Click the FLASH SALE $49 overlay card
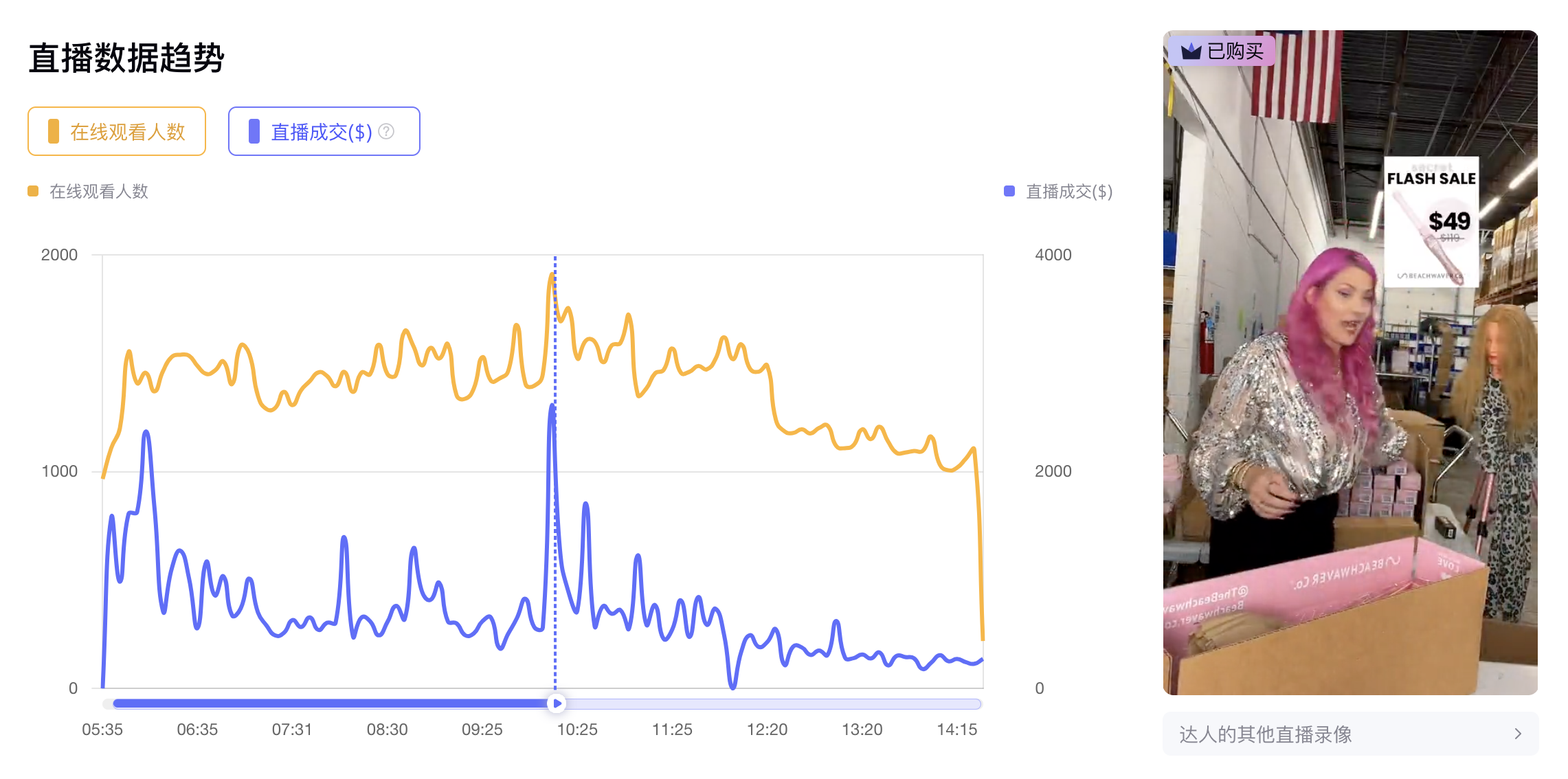 [x=1431, y=220]
